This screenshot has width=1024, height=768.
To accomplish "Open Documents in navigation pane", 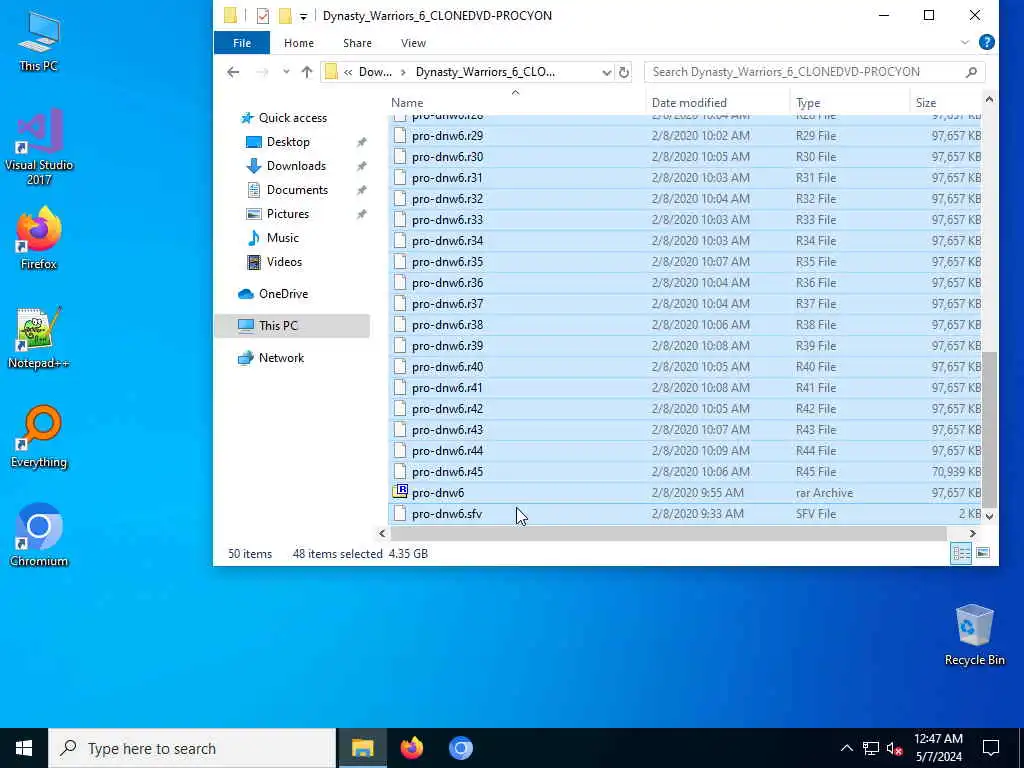I will tap(297, 190).
